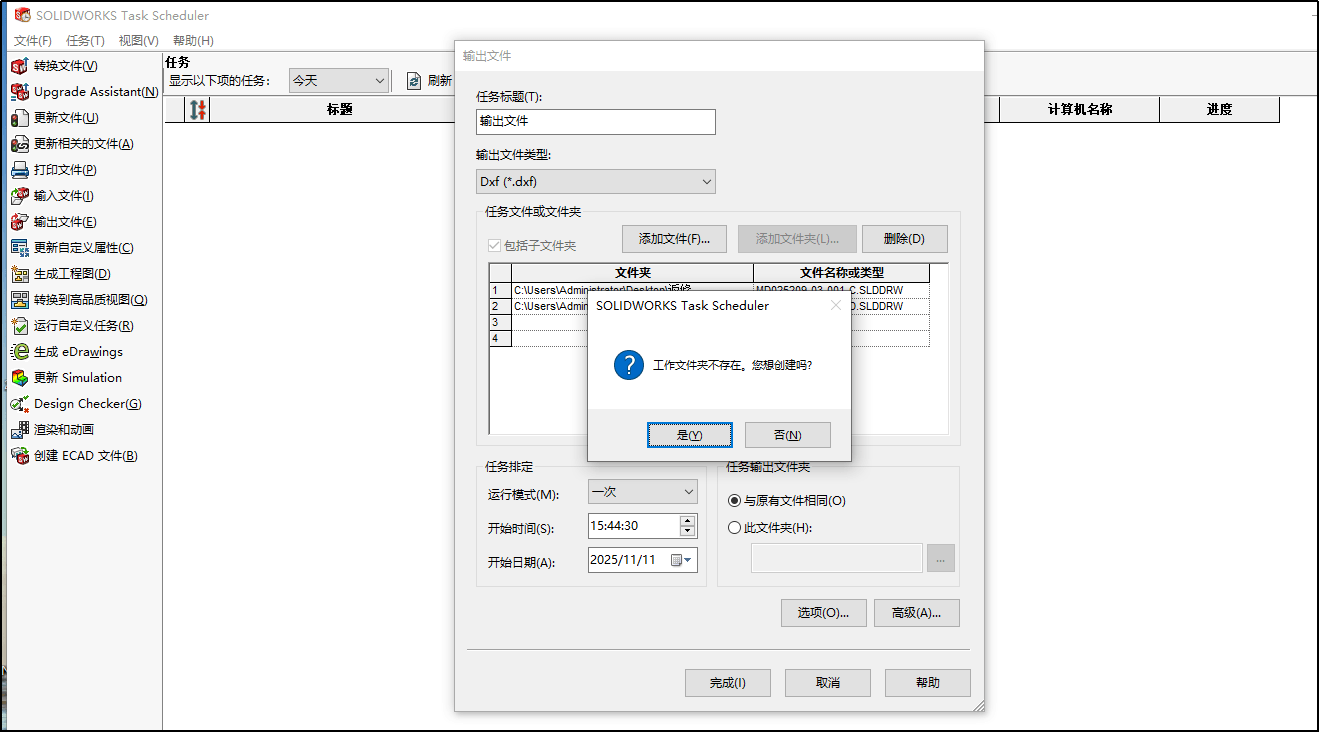Screen dimensions: 1320x733
Task: Open 选项(O)... settings
Action: pyautogui.click(x=824, y=613)
